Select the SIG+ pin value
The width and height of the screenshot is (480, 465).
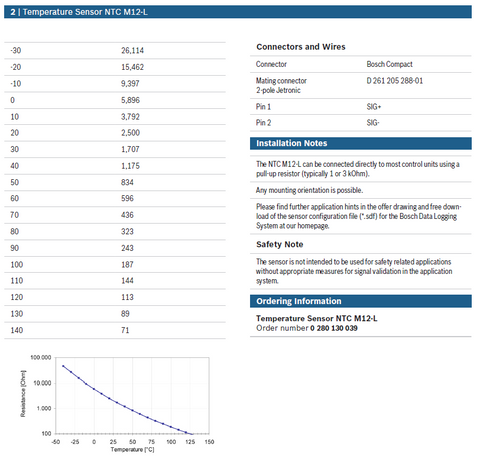(x=374, y=107)
